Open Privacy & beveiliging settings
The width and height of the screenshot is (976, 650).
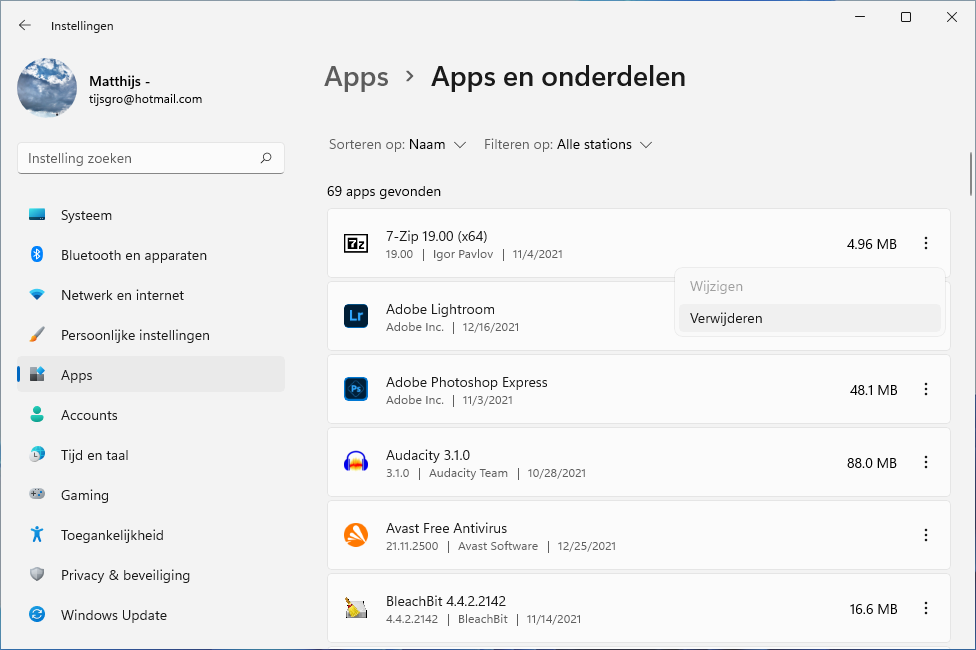click(124, 575)
